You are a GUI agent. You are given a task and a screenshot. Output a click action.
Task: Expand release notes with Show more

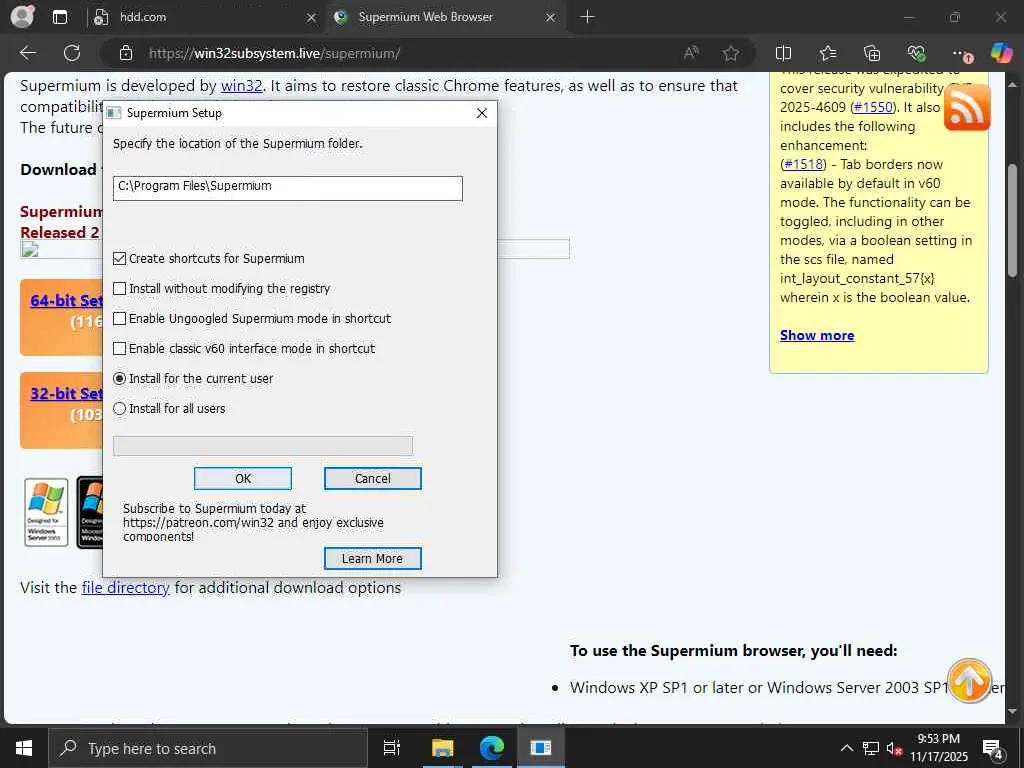[x=817, y=336]
